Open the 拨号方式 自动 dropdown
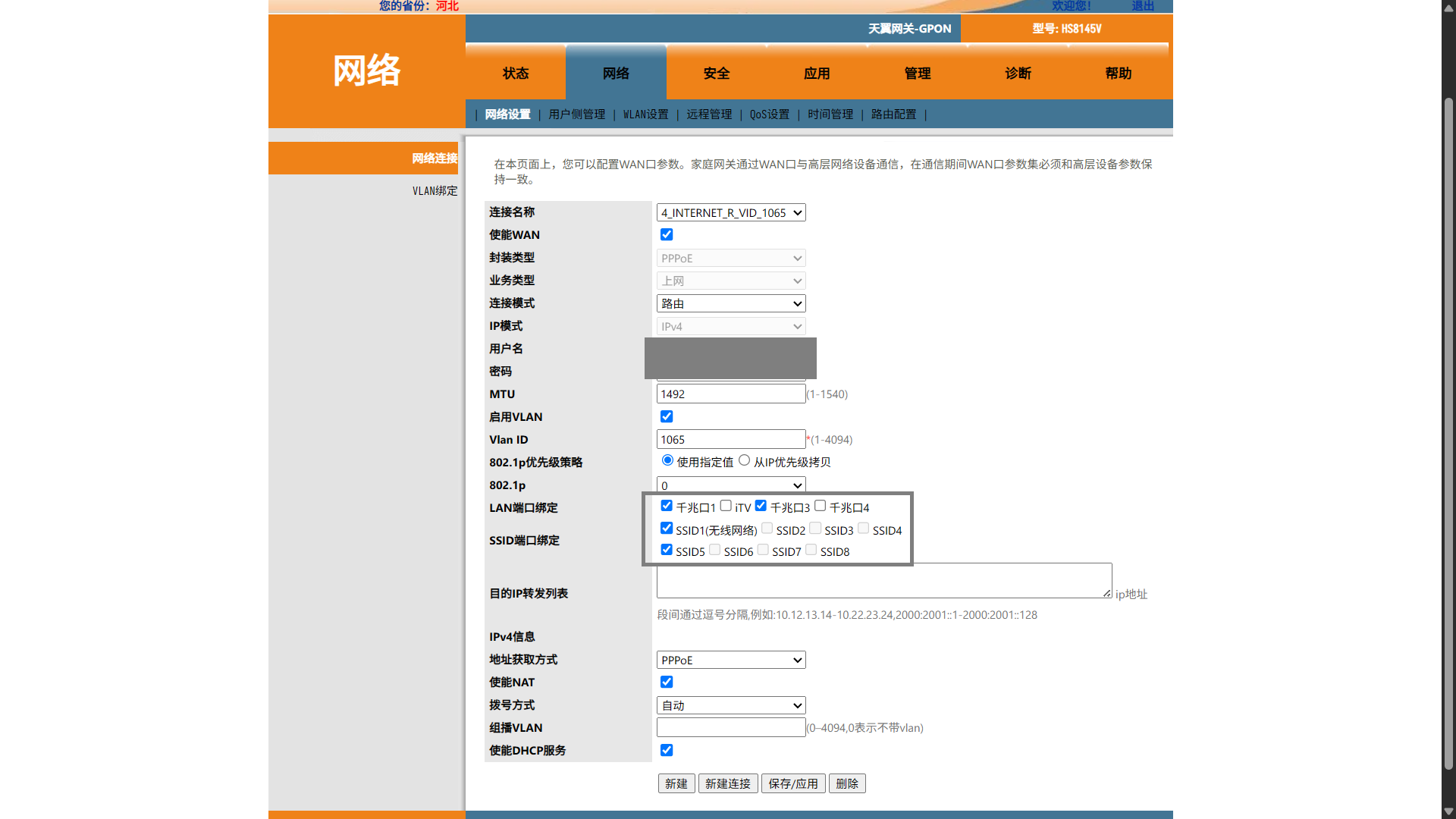 tap(731, 706)
